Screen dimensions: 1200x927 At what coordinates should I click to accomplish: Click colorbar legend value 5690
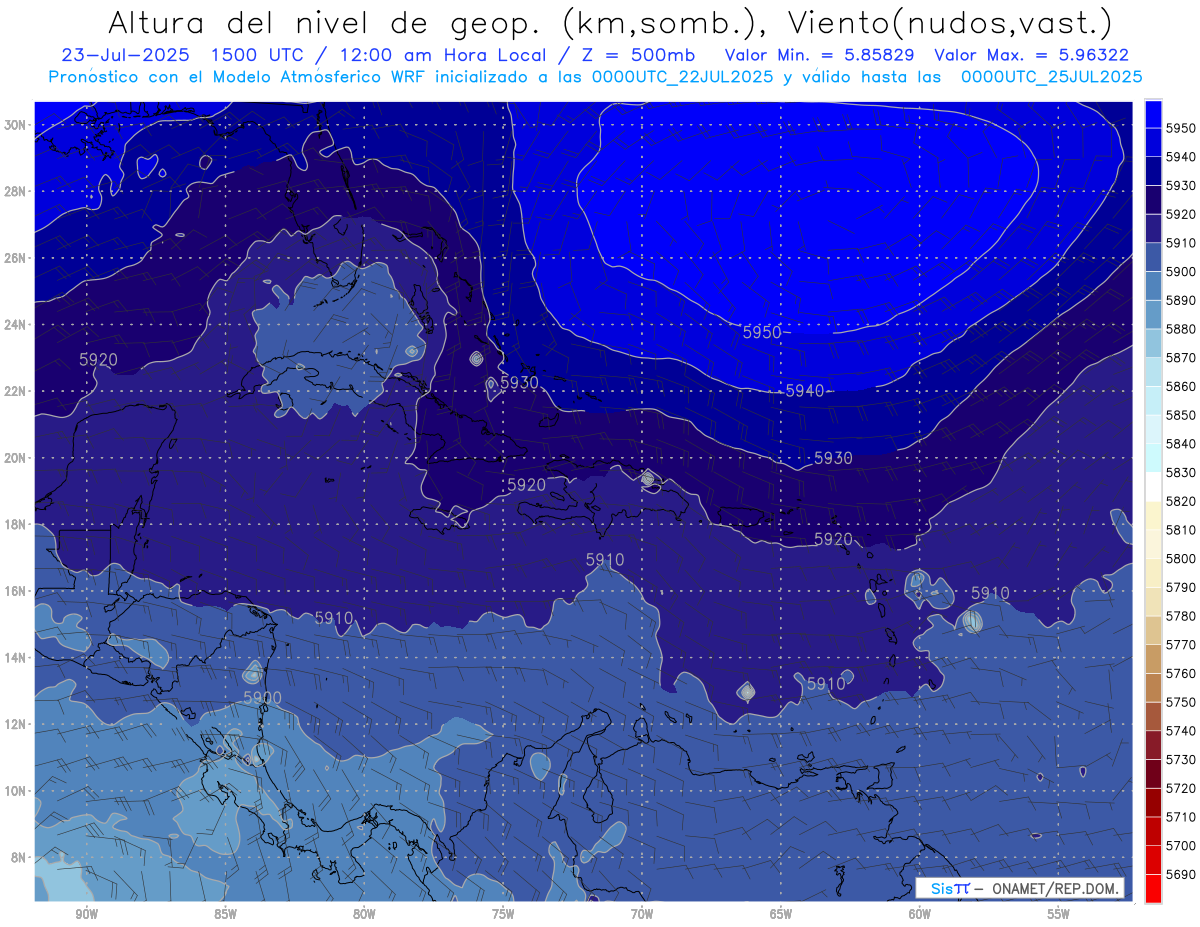coord(1181,875)
